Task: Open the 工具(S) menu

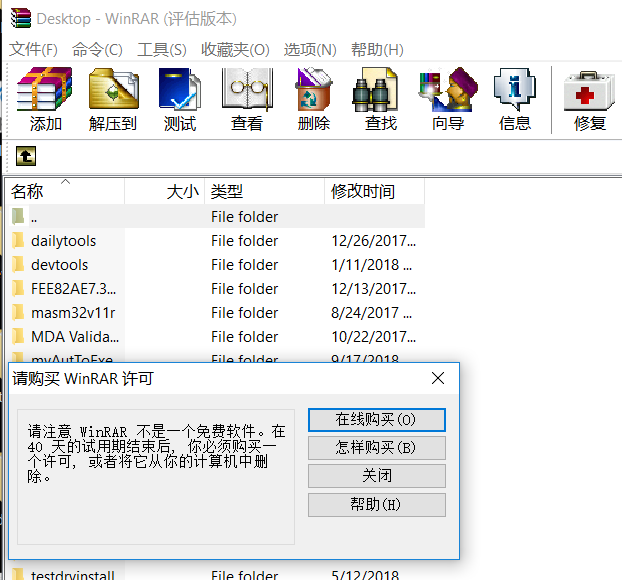Action: 162,50
